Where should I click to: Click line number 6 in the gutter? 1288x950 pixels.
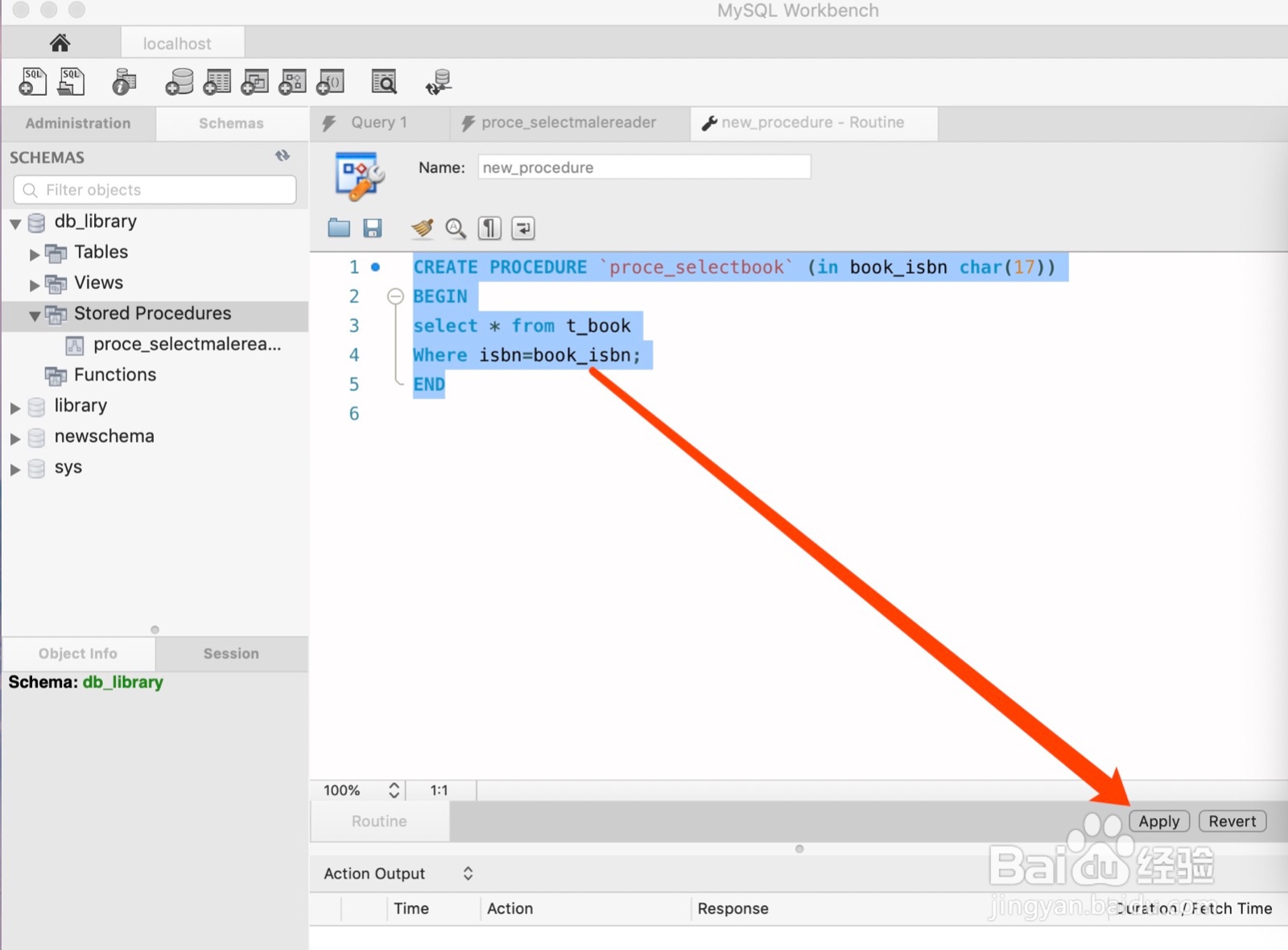pos(353,414)
